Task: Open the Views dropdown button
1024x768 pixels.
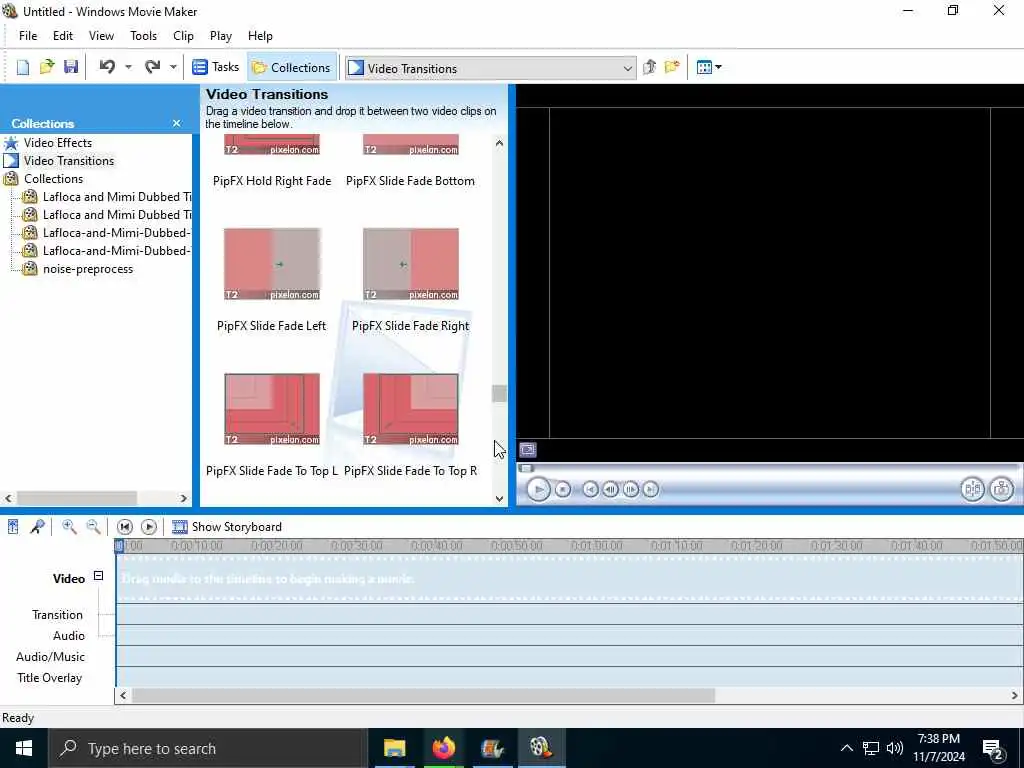Action: [709, 67]
